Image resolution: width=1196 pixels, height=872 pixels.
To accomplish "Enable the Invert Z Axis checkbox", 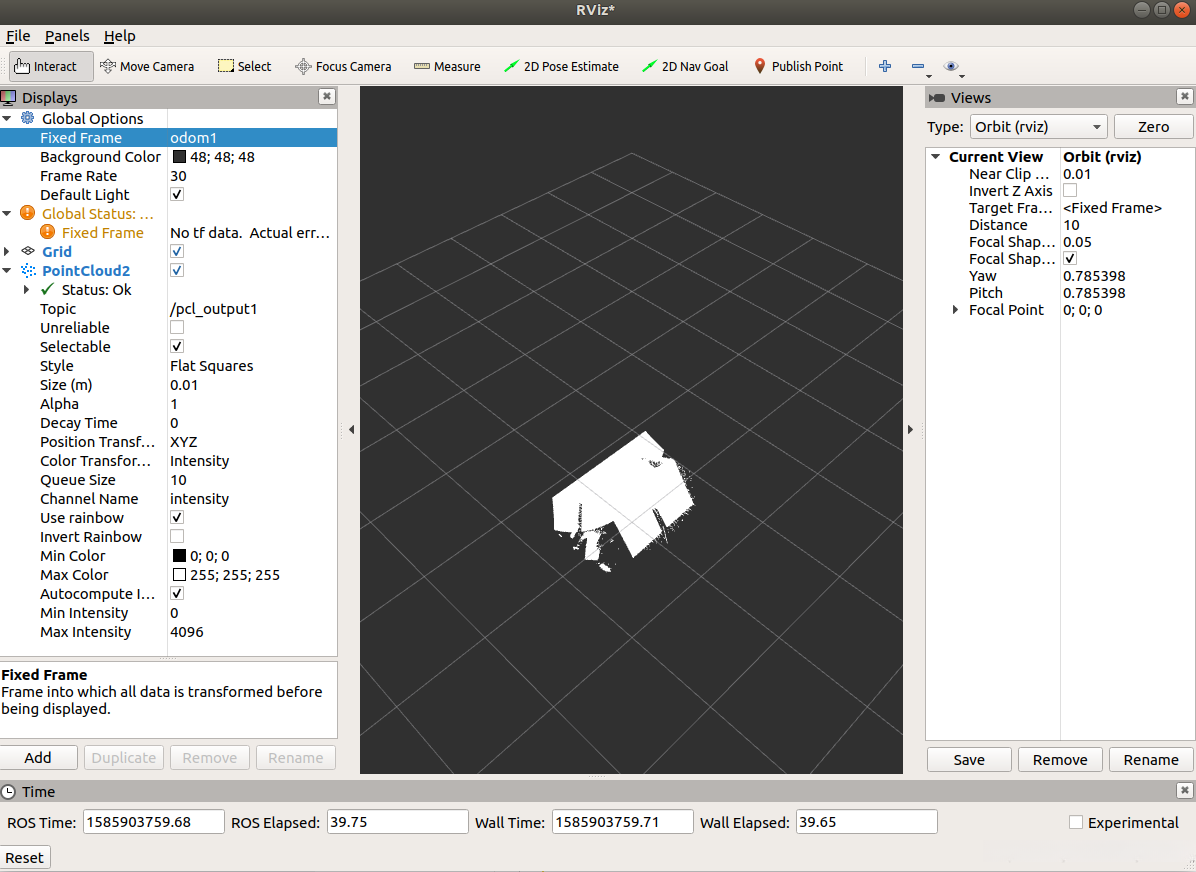I will tap(1070, 191).
